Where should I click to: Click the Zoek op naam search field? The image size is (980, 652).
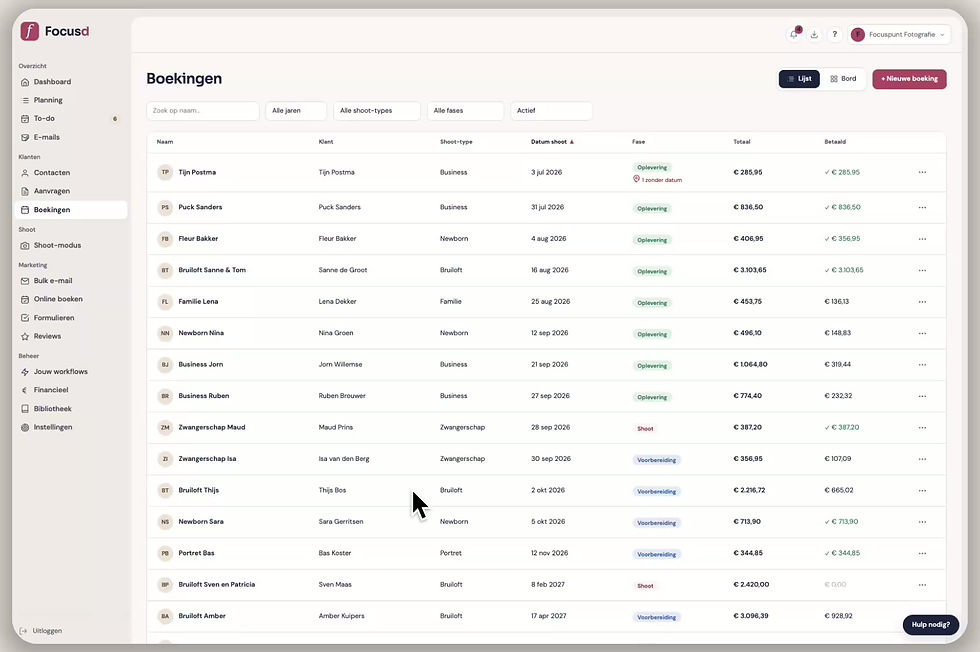click(202, 111)
